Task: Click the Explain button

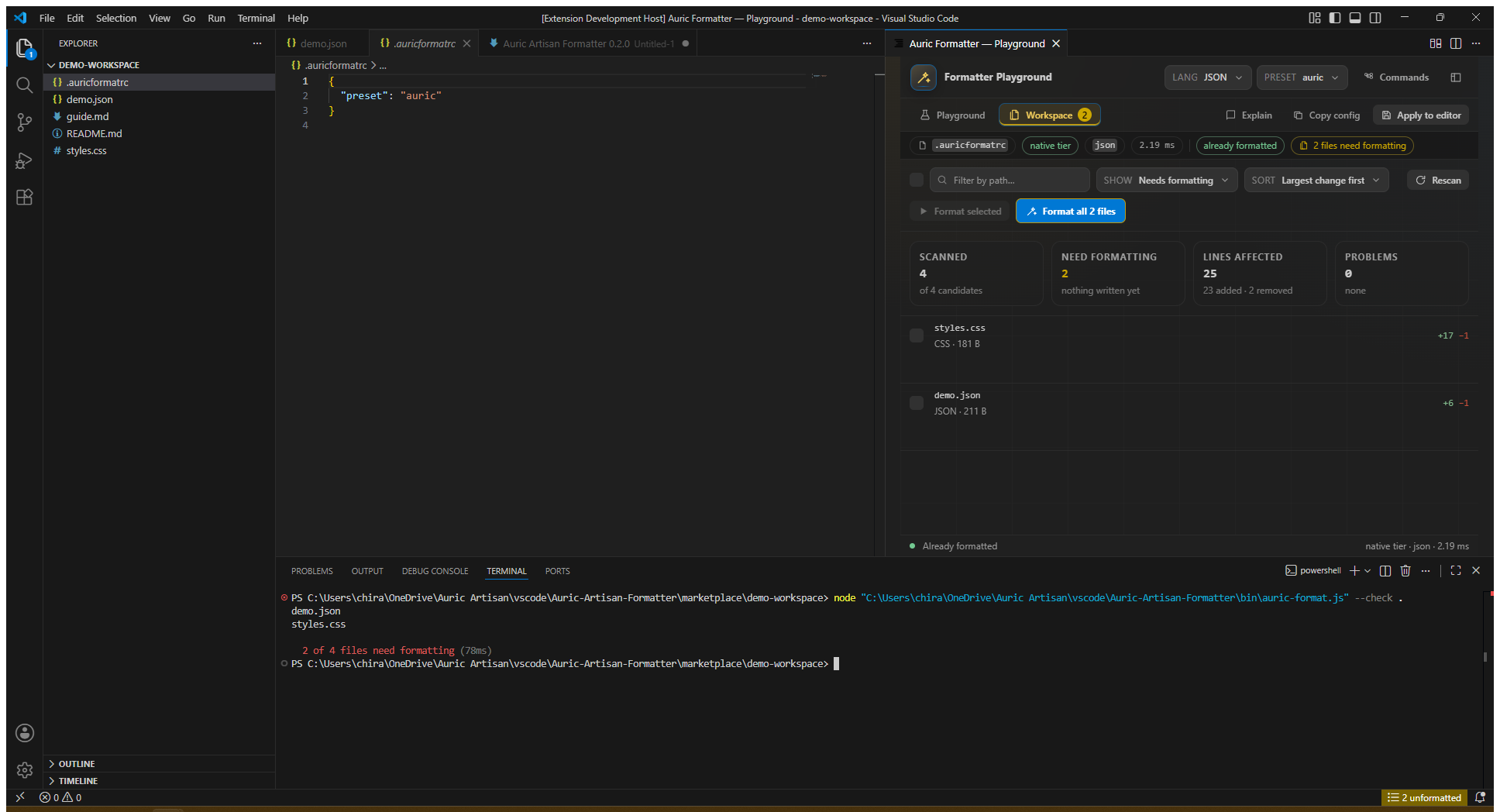Action: click(x=1249, y=115)
